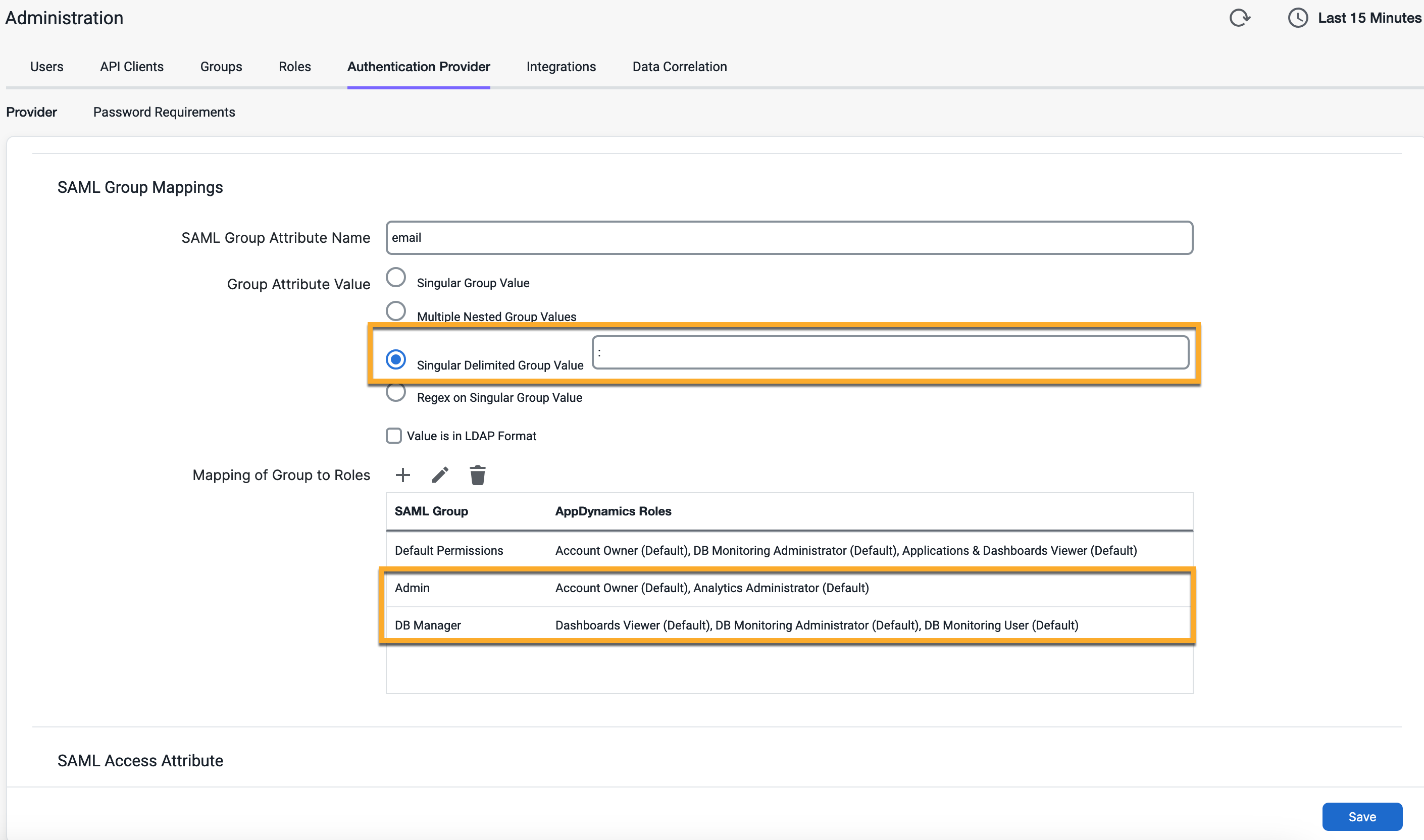Click the SAML Access Attribute heading
1424x840 pixels.
140,760
